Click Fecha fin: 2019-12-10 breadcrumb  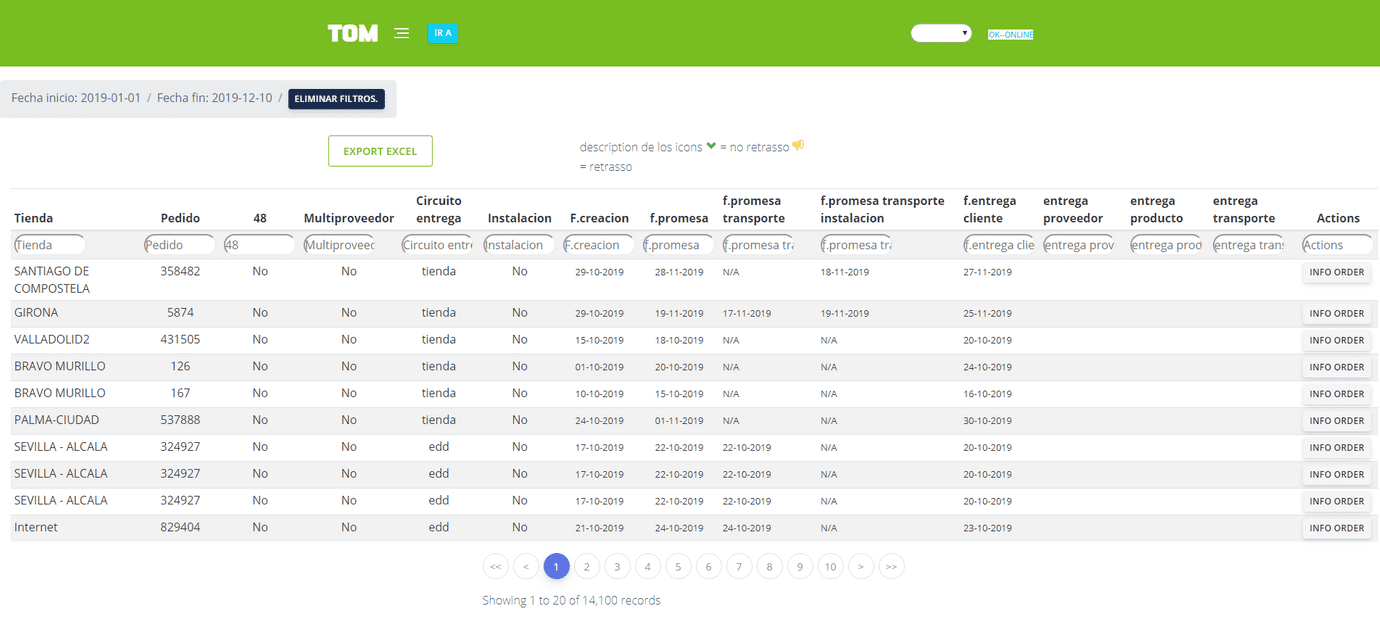click(x=214, y=98)
